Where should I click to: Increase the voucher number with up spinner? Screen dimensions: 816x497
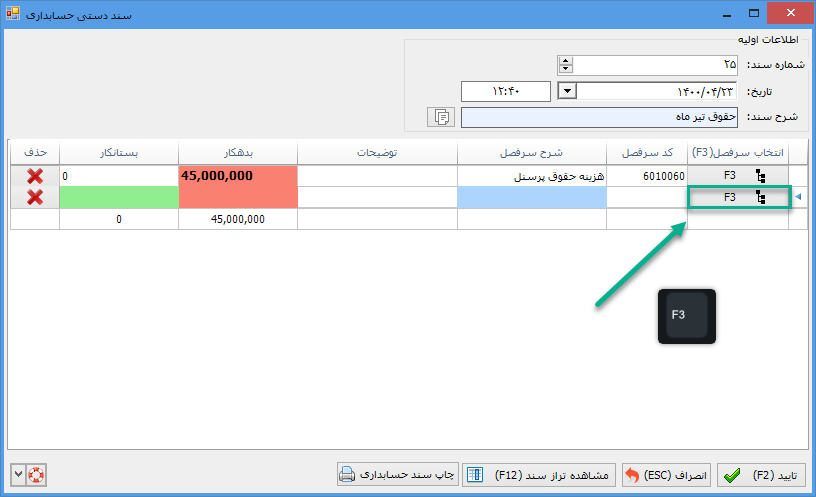566,61
